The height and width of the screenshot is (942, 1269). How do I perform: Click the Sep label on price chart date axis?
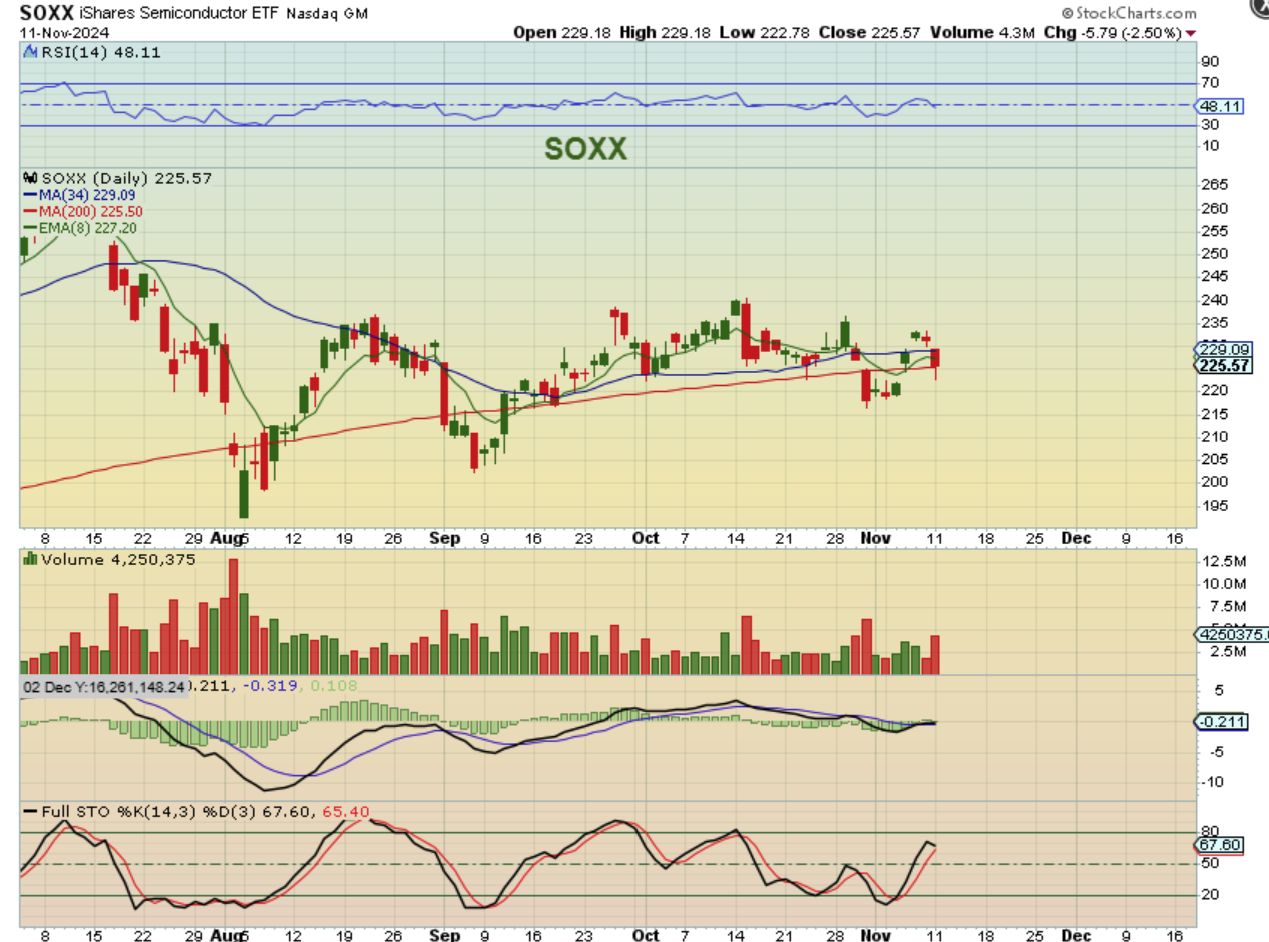tap(447, 538)
